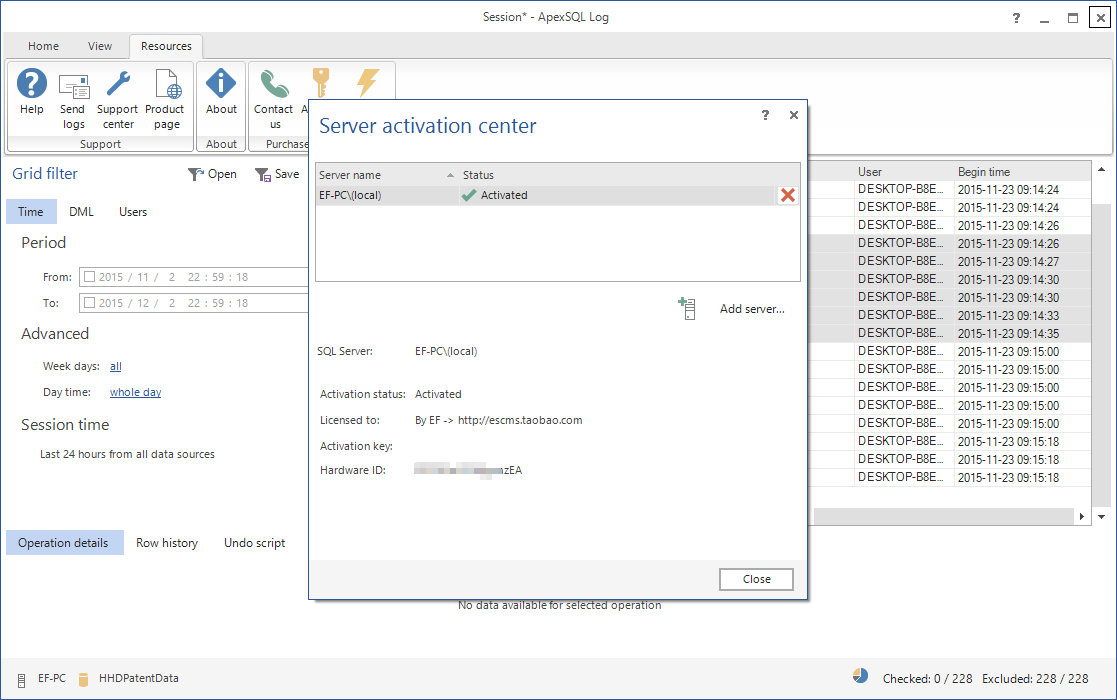Close the Server activation center with X
1117x700 pixels.
[x=794, y=115]
